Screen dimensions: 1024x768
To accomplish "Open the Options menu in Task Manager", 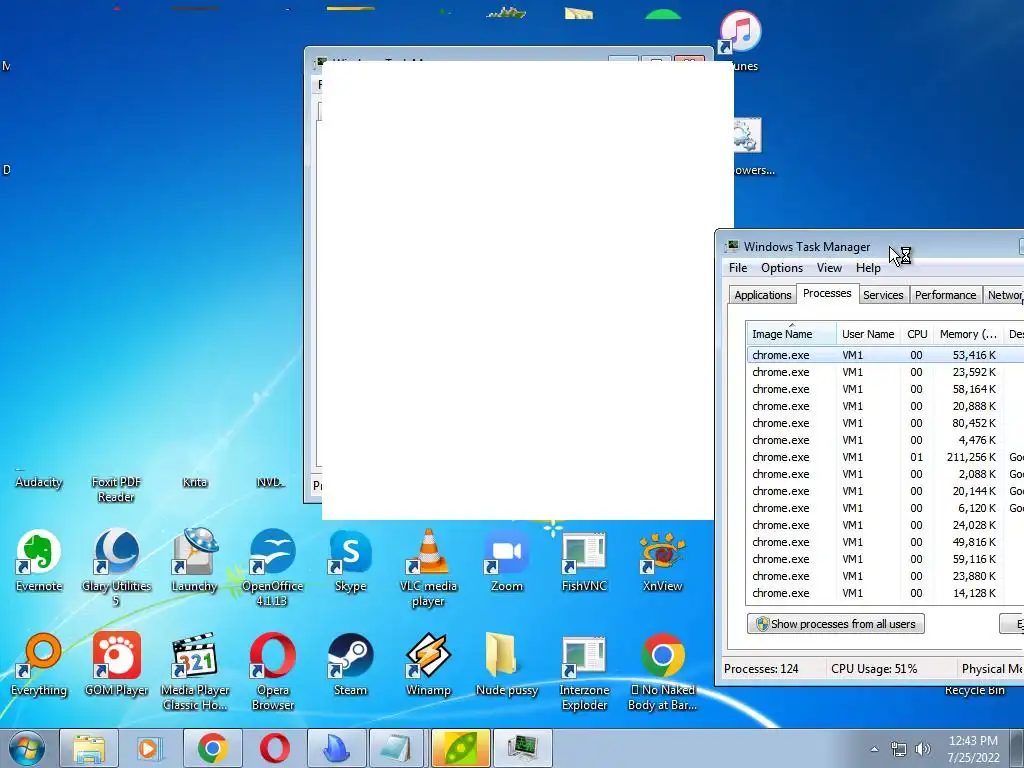I will coord(782,268).
